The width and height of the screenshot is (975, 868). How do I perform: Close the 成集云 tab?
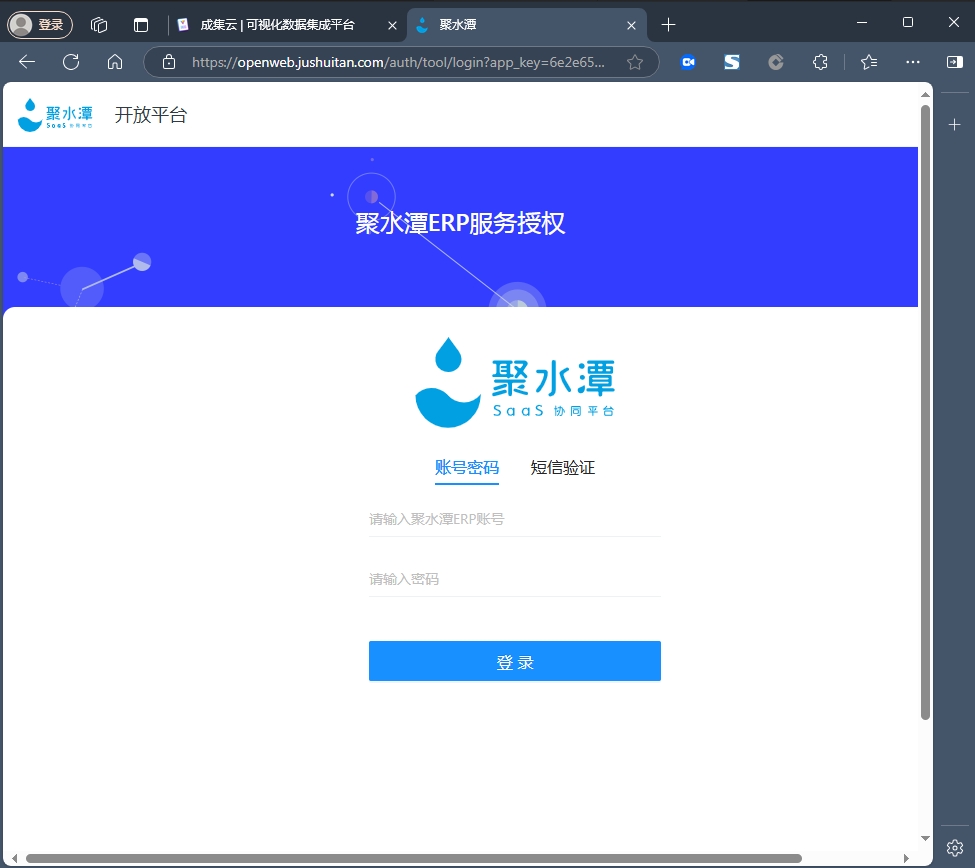[x=392, y=25]
